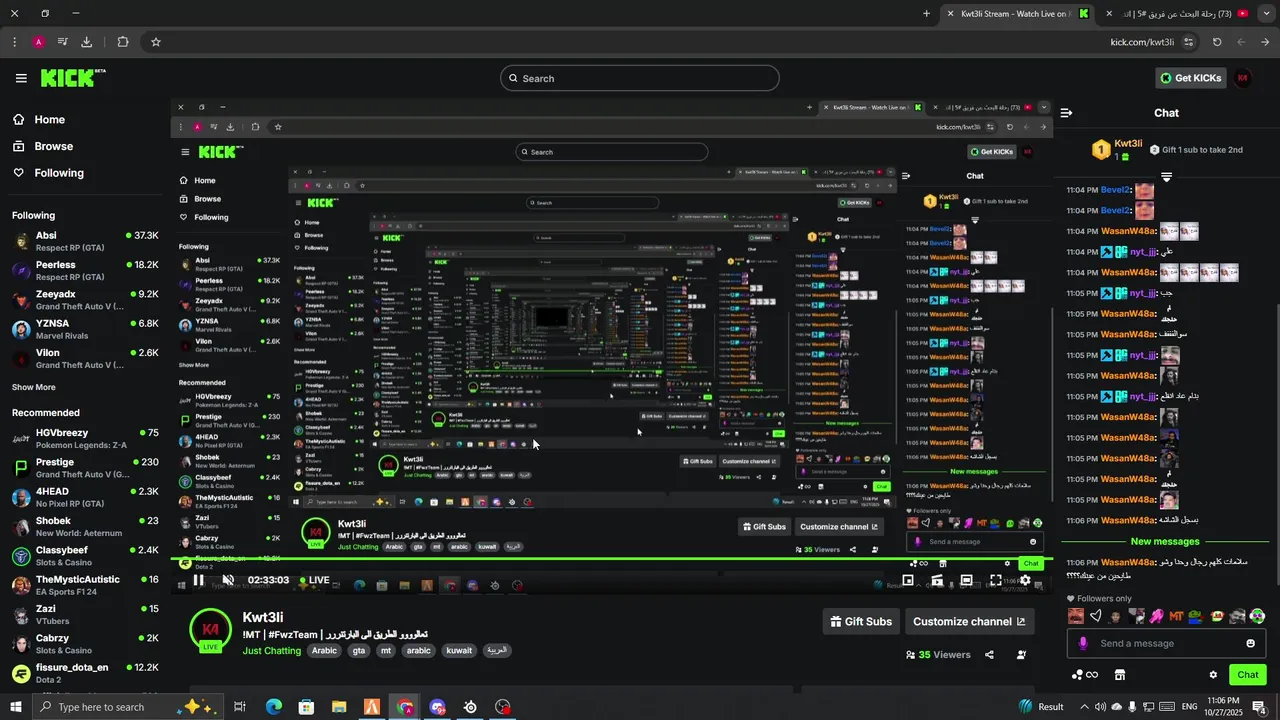The width and height of the screenshot is (1280, 720).
Task: Open Absi's channel in Following list
Action: [x=85, y=241]
